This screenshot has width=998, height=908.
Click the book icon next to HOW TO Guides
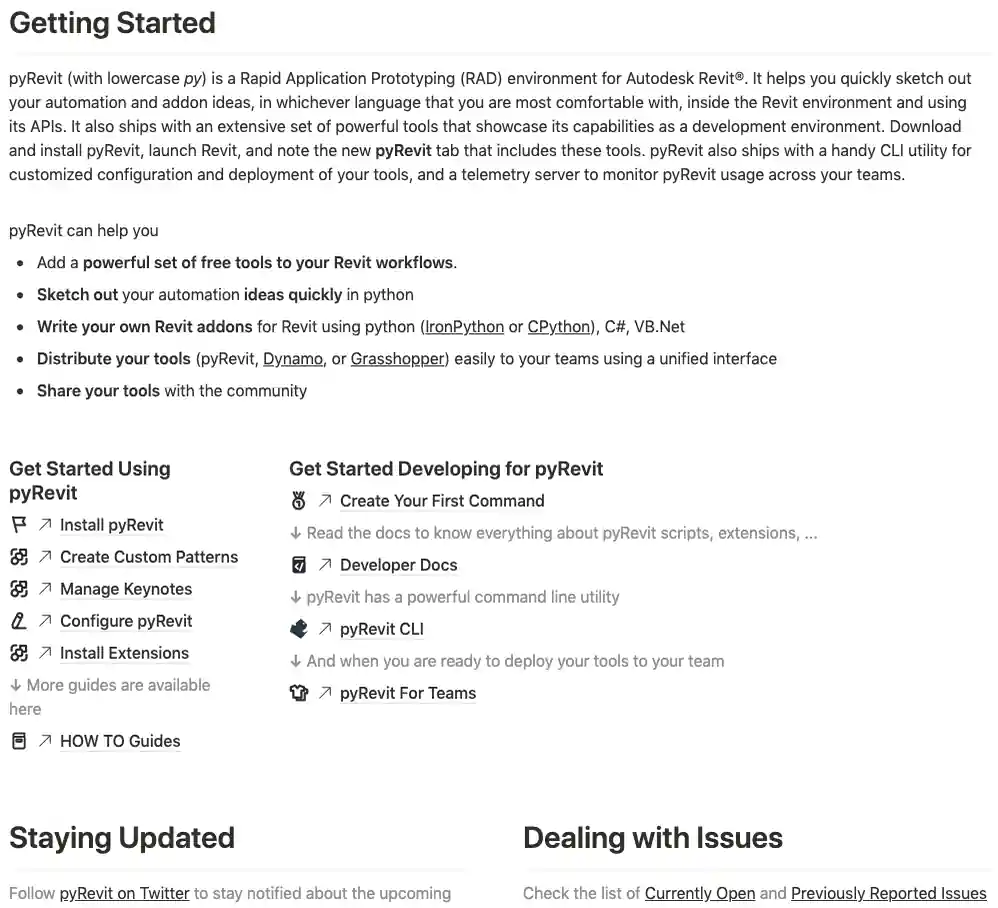point(18,741)
